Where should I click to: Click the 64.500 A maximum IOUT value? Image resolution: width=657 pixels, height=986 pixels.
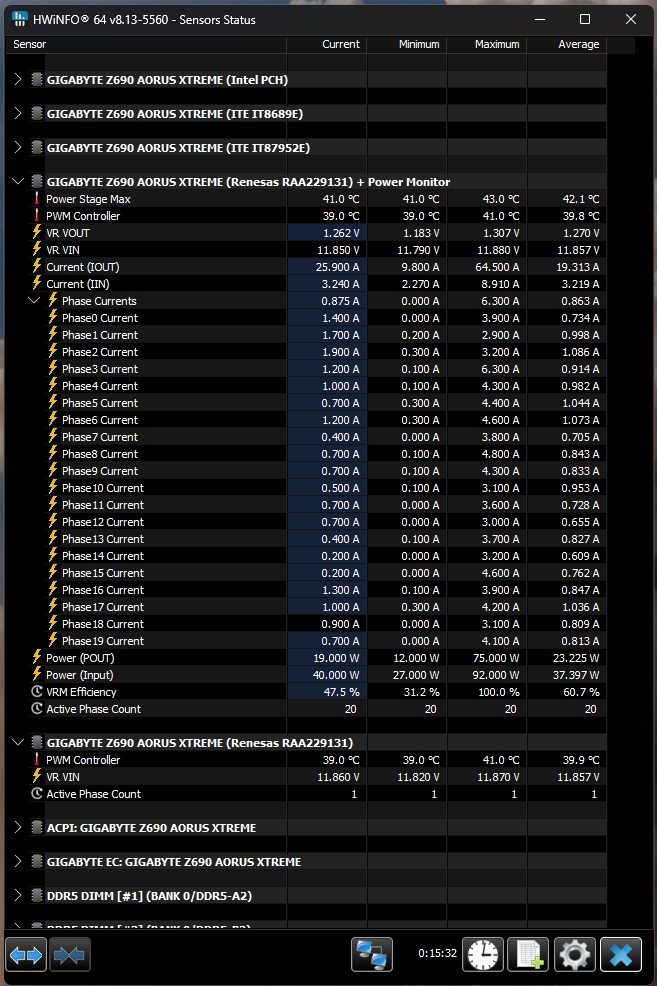[x=497, y=267]
